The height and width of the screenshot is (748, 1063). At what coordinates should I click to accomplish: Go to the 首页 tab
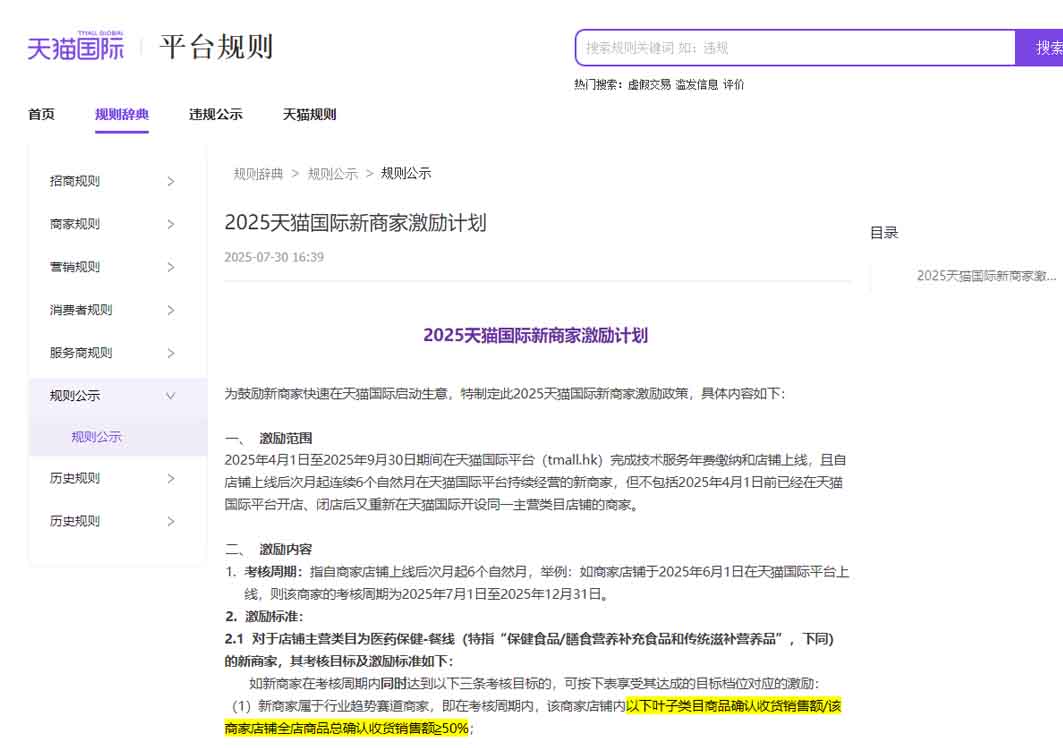[41, 115]
